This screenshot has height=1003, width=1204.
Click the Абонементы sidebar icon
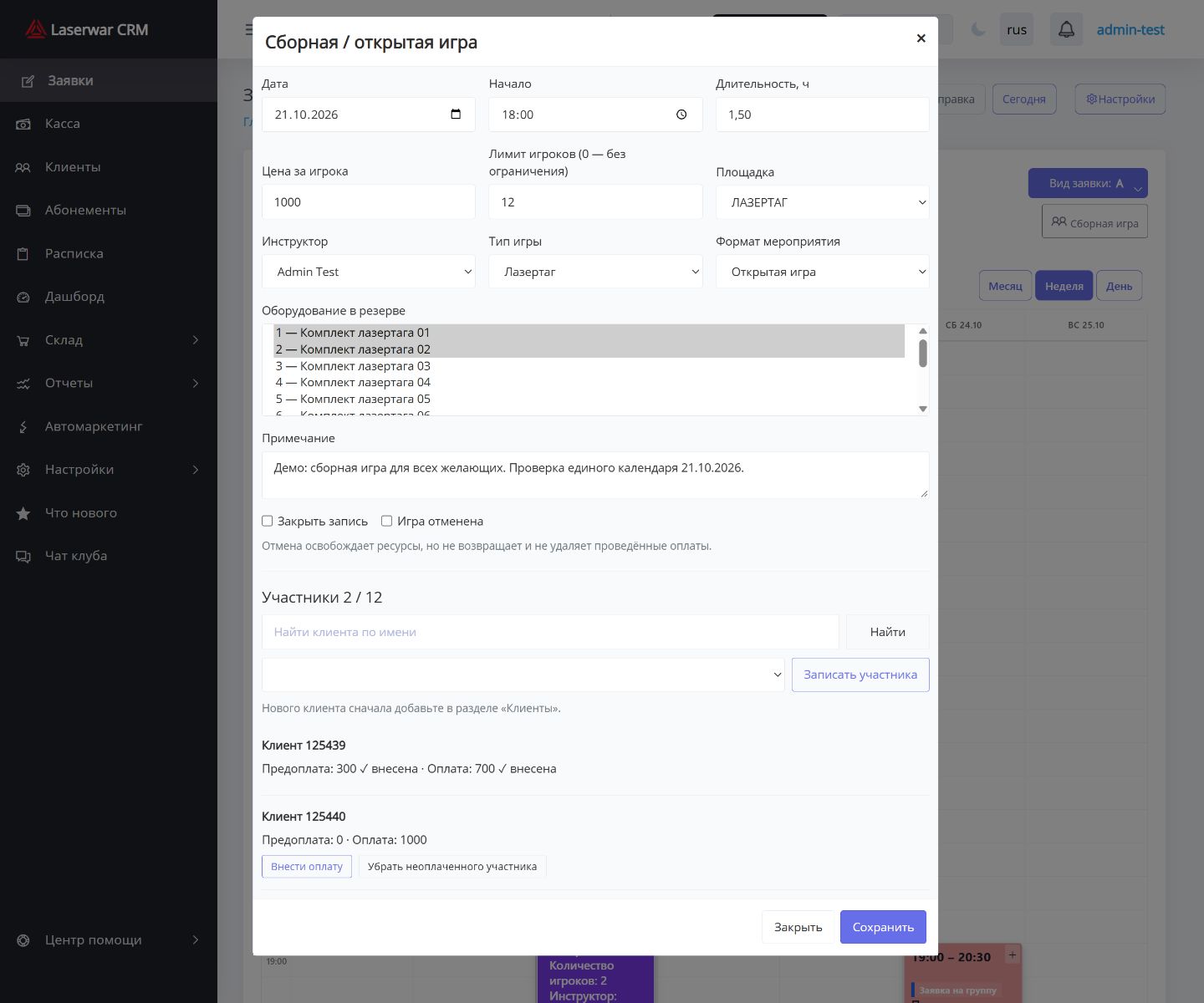[x=23, y=211]
